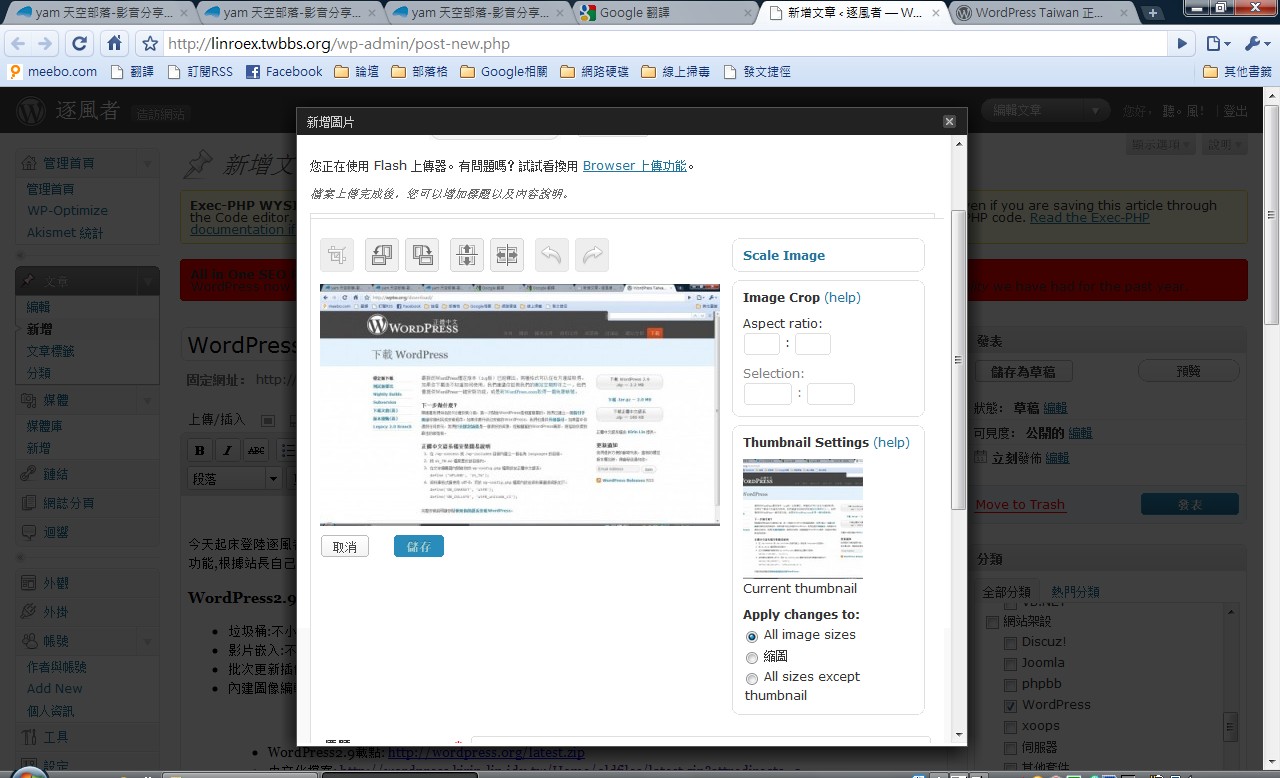Open the 工具 tools section
Image resolution: width=1280 pixels, height=778 pixels.
pyautogui.click(x=56, y=737)
